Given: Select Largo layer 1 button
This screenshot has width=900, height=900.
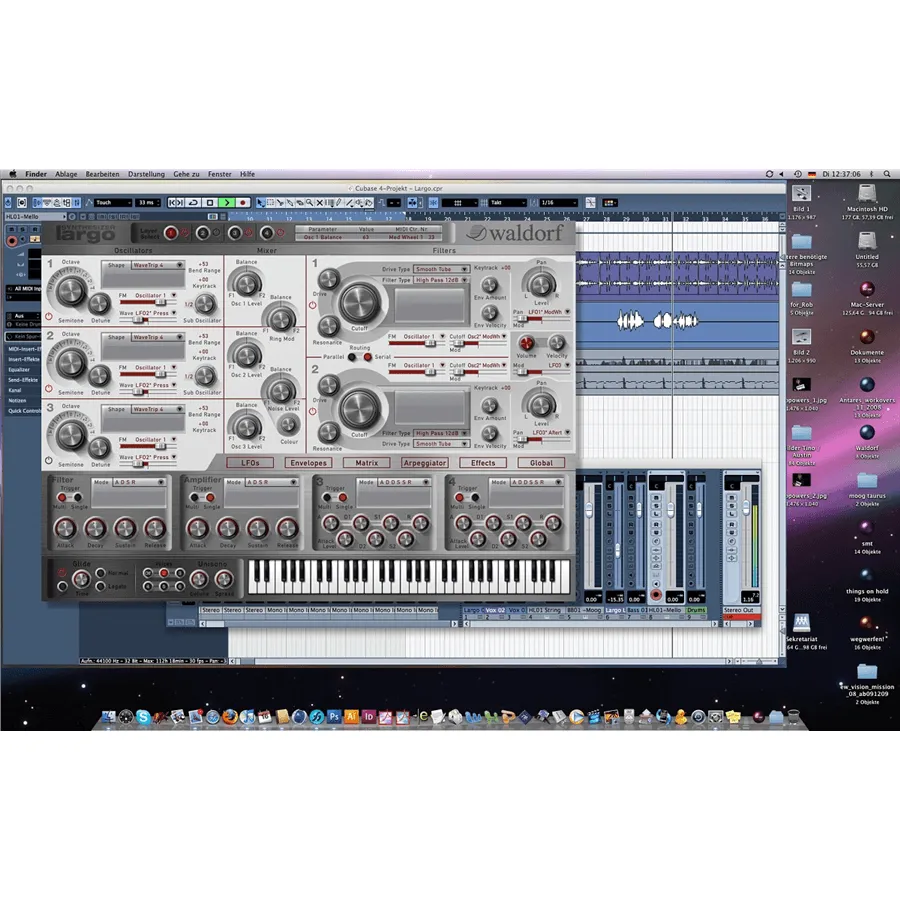Looking at the screenshot, I should [x=170, y=233].
